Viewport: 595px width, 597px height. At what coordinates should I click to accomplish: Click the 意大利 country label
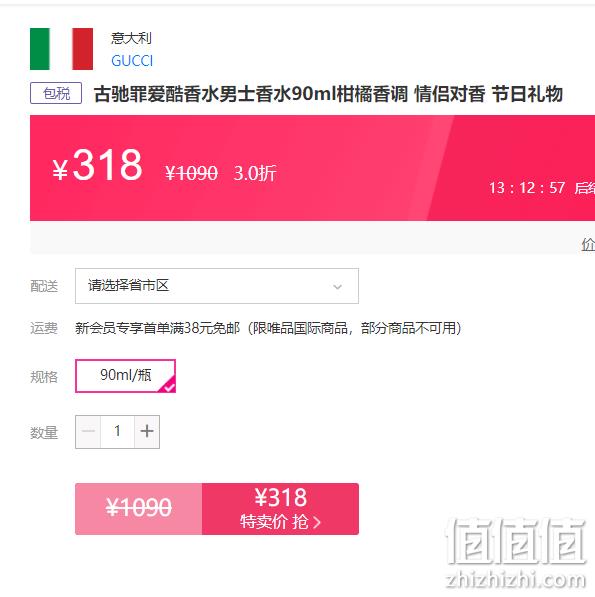131,38
